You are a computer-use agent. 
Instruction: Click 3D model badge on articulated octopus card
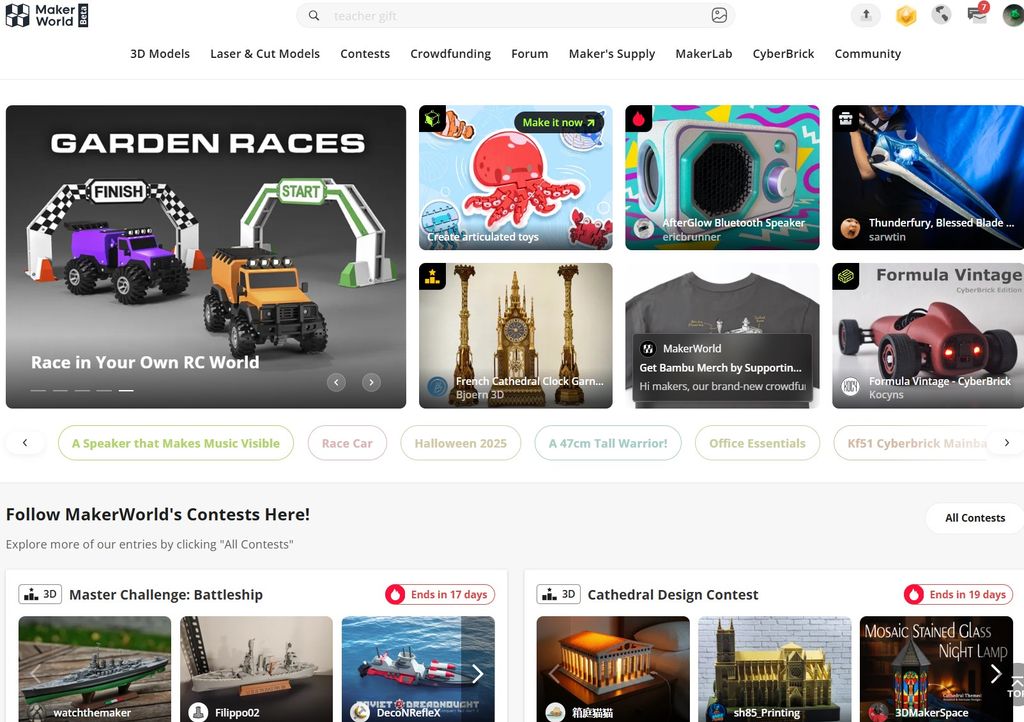click(432, 117)
